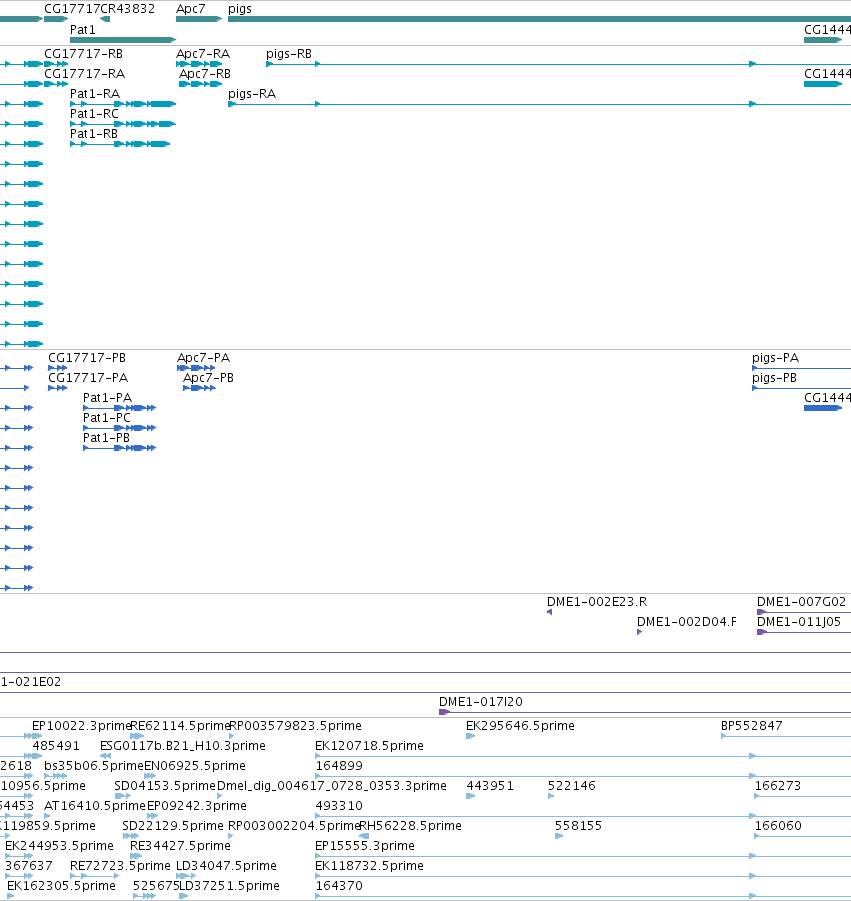The width and height of the screenshot is (851, 901).
Task: Click alignment 166273
Action: pyautogui.click(x=803, y=796)
